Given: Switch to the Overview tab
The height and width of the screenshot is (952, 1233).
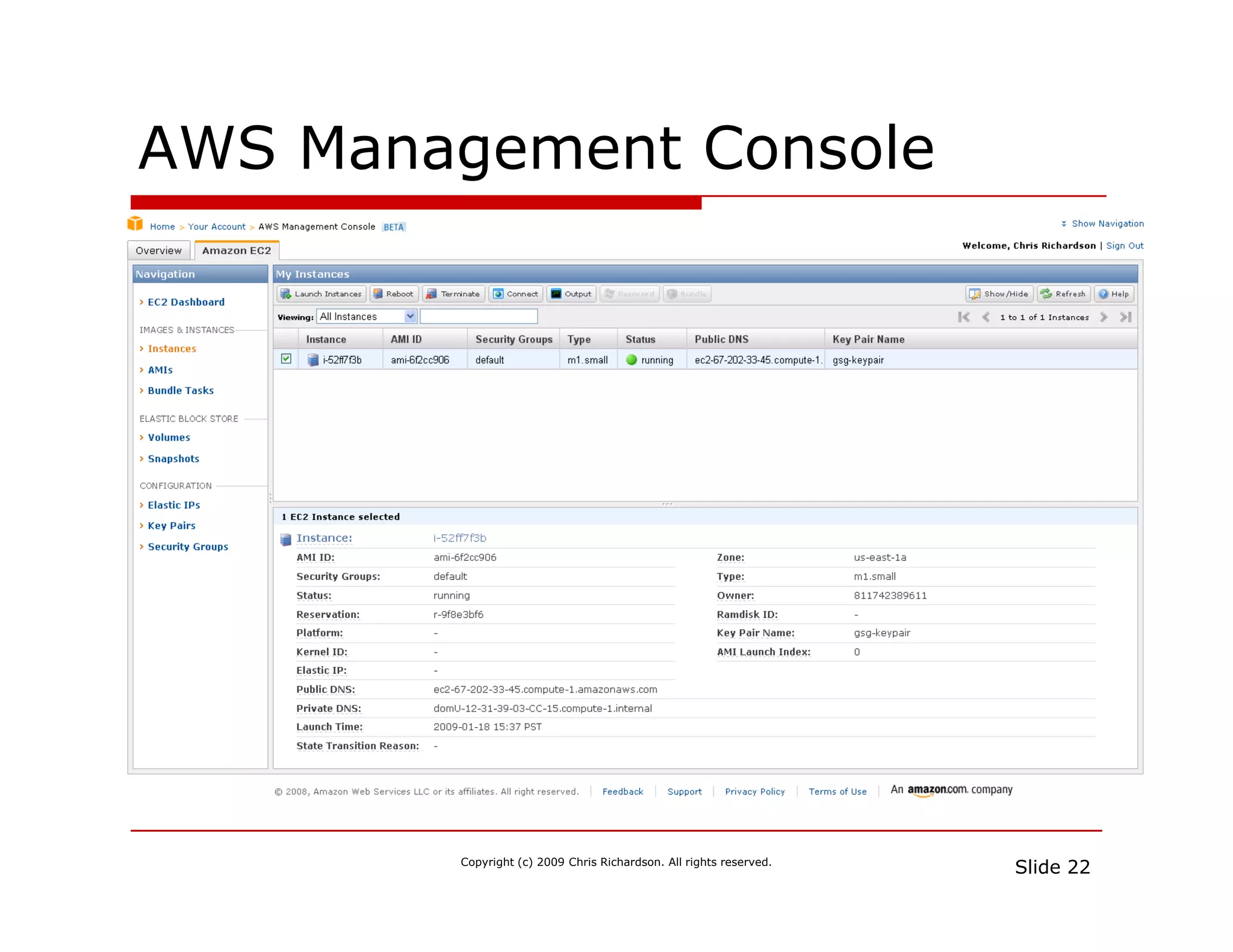Looking at the screenshot, I should click(158, 250).
